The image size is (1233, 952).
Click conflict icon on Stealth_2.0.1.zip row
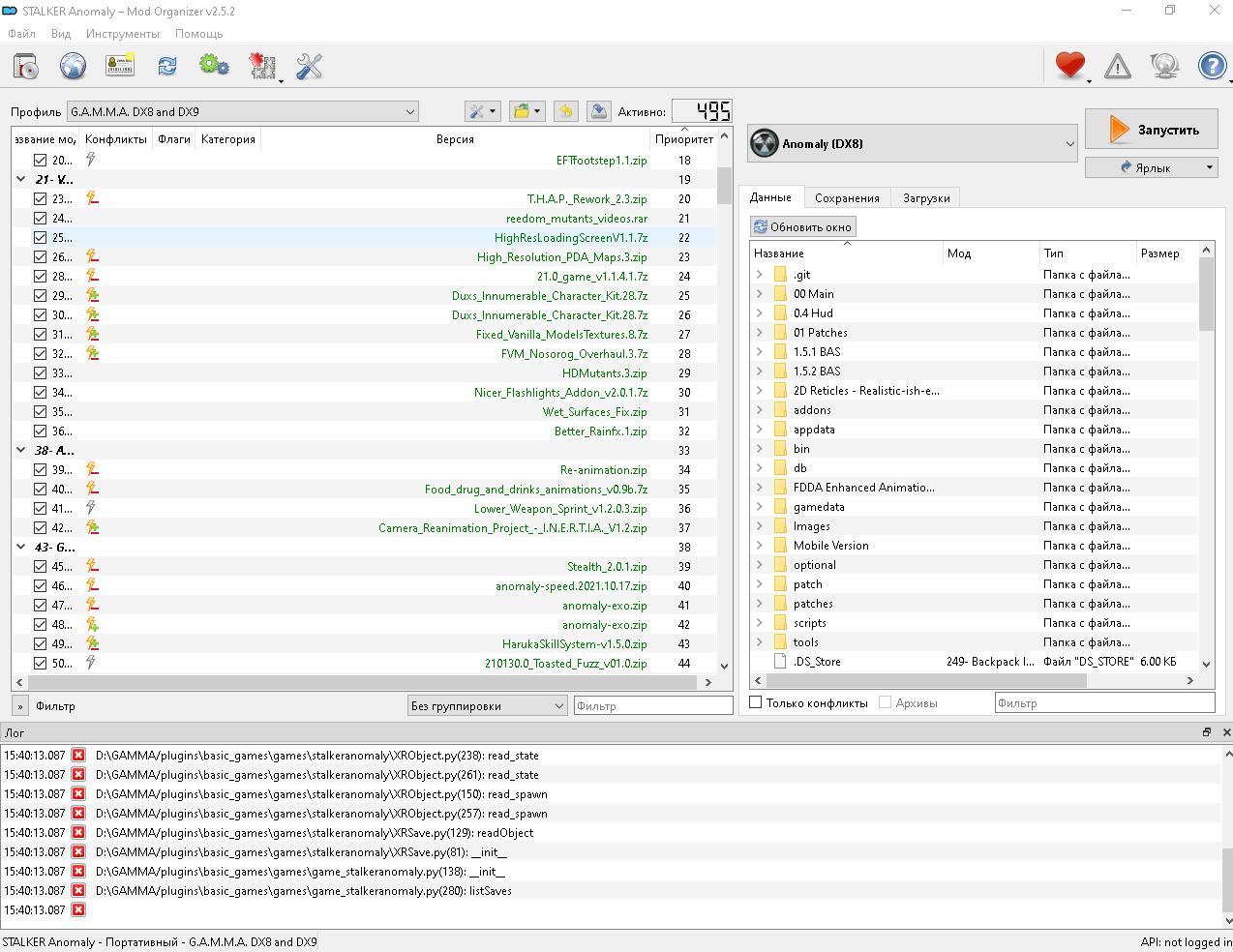tap(92, 566)
